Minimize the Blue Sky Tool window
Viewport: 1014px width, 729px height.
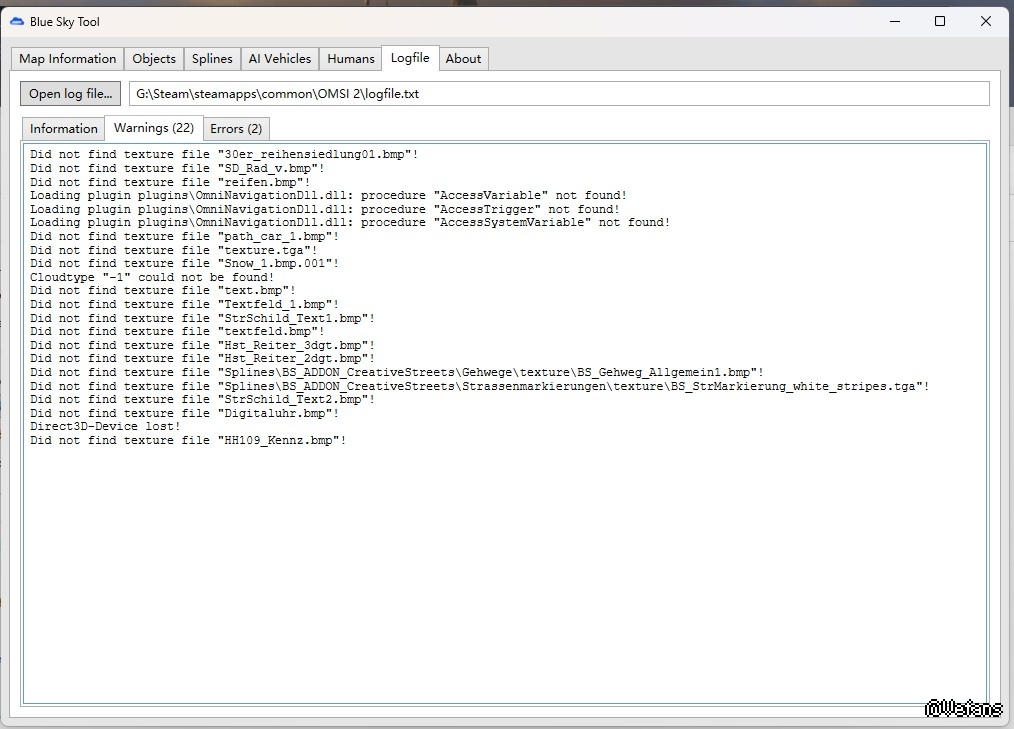pos(894,21)
